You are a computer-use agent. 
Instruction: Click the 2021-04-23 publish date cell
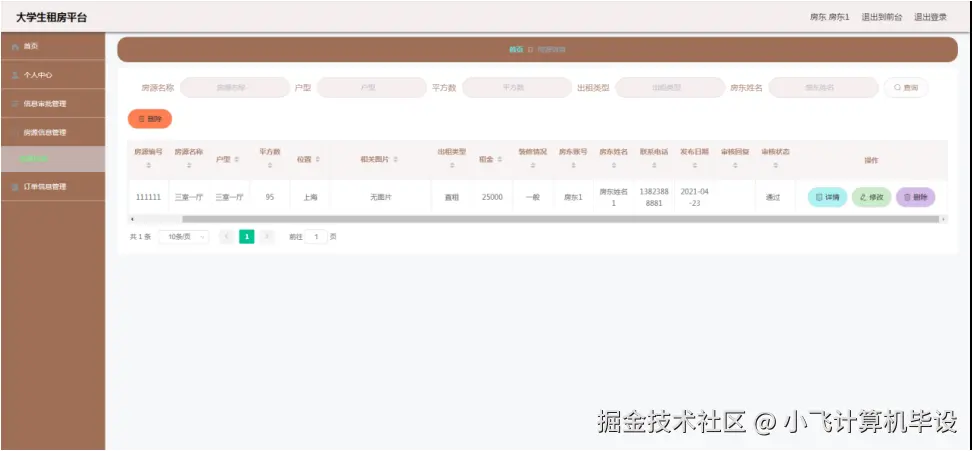694,197
